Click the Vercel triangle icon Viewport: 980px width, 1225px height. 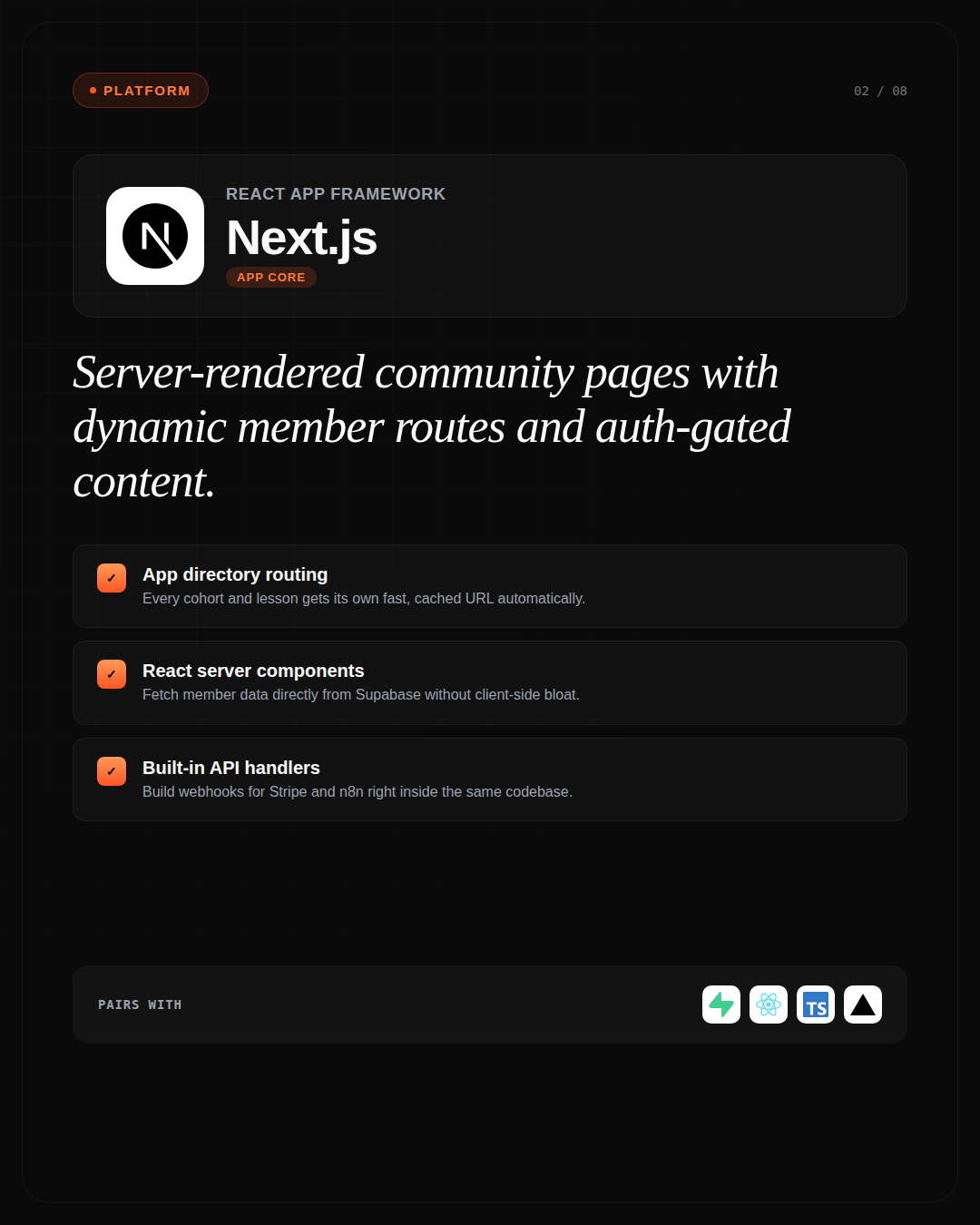click(x=863, y=1004)
